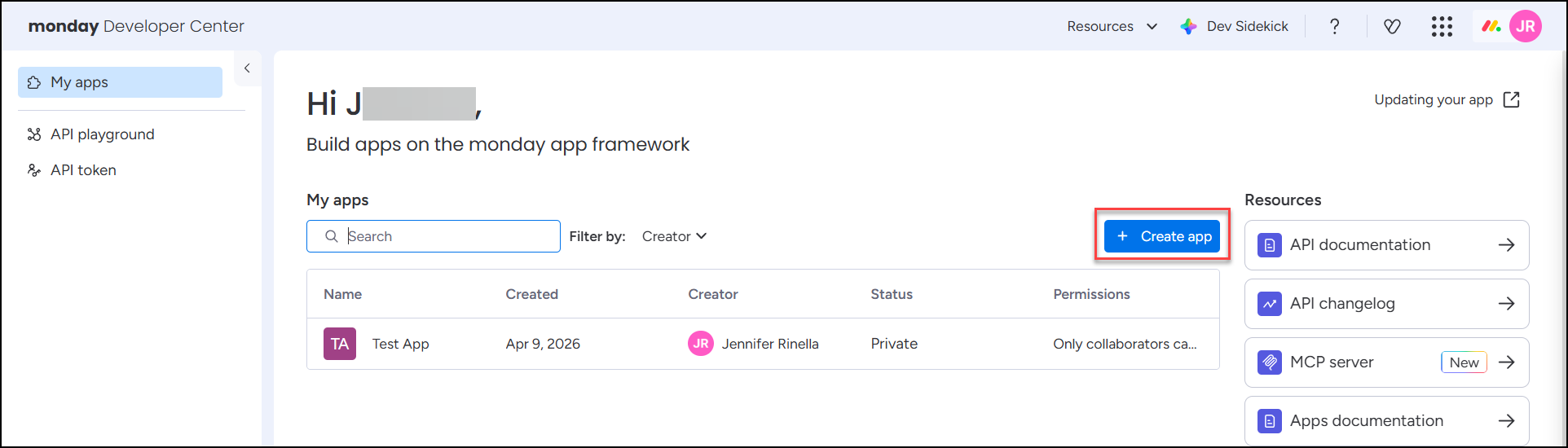Click the API documentation page icon
Viewport: 1568px width, 448px height.
click(1270, 245)
